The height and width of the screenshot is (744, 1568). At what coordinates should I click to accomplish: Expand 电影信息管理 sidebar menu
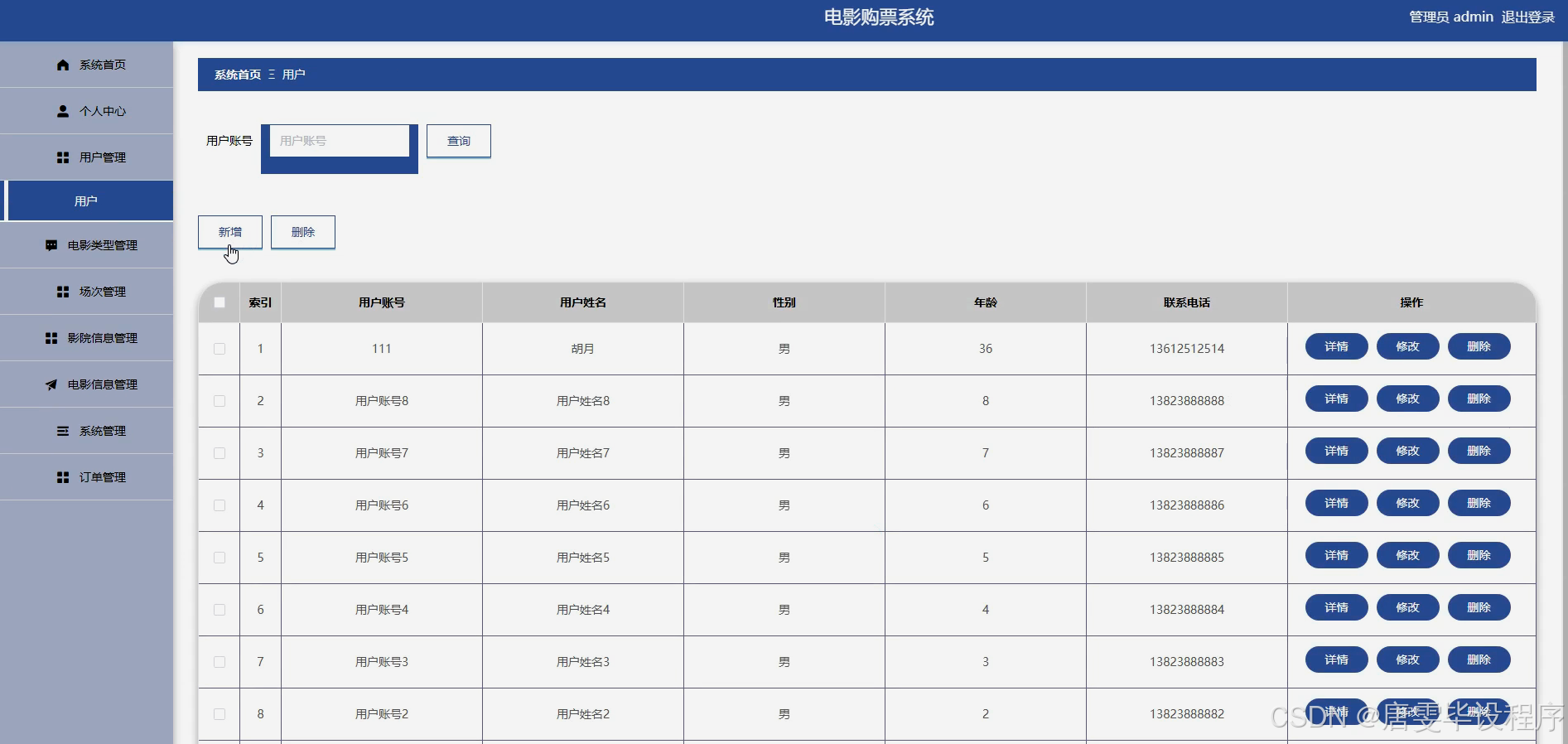tap(87, 384)
